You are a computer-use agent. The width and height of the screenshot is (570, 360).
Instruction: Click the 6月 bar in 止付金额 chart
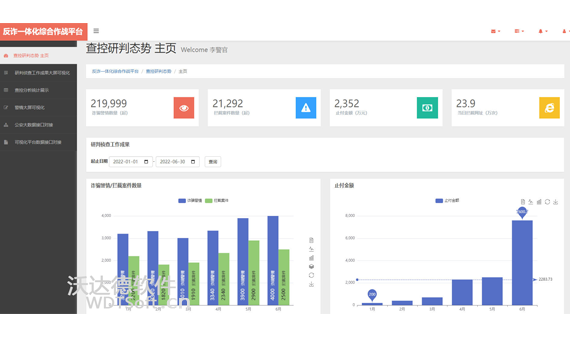pyautogui.click(x=522, y=263)
